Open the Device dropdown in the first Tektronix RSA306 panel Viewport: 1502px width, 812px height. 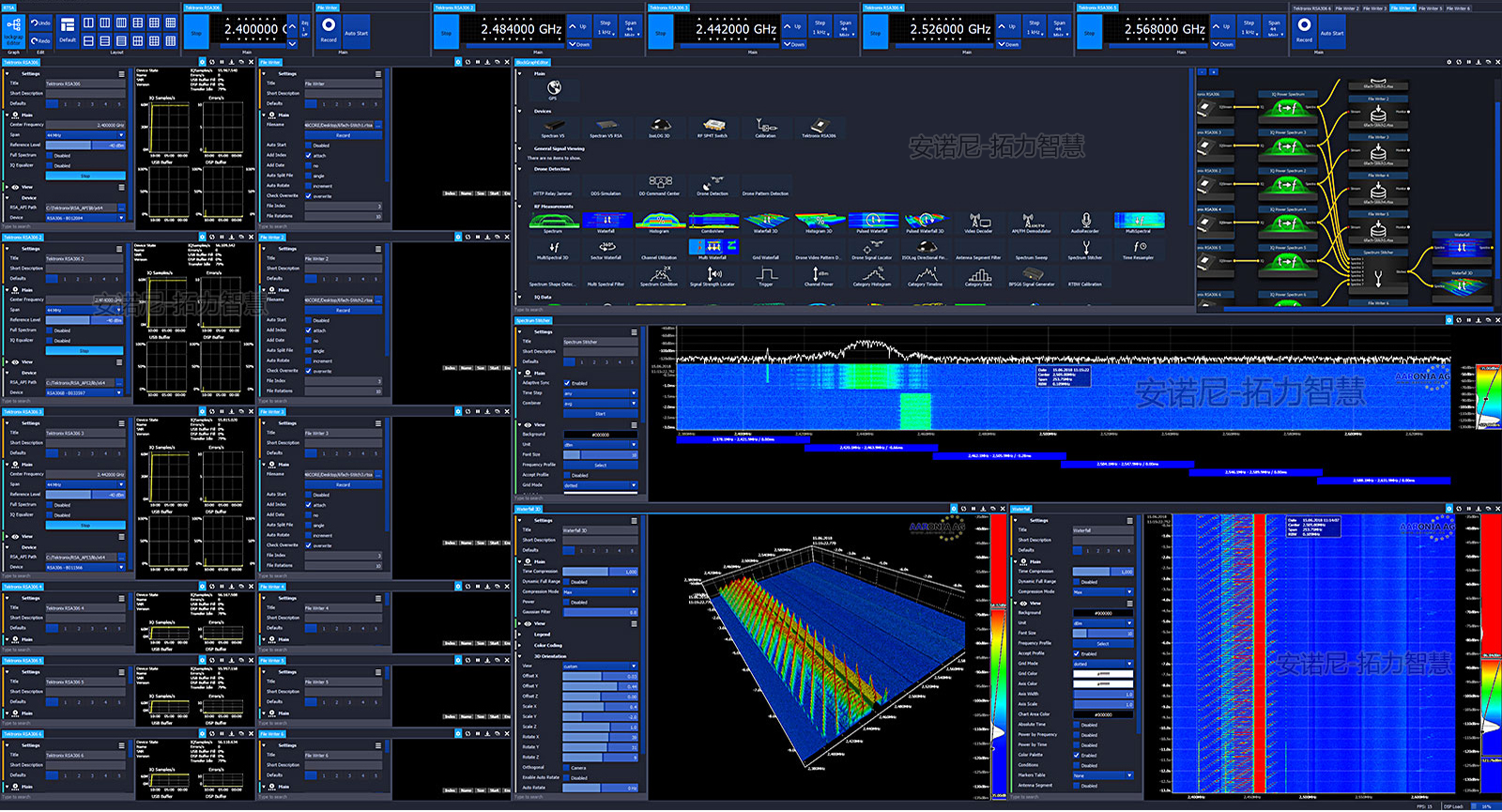pos(85,218)
